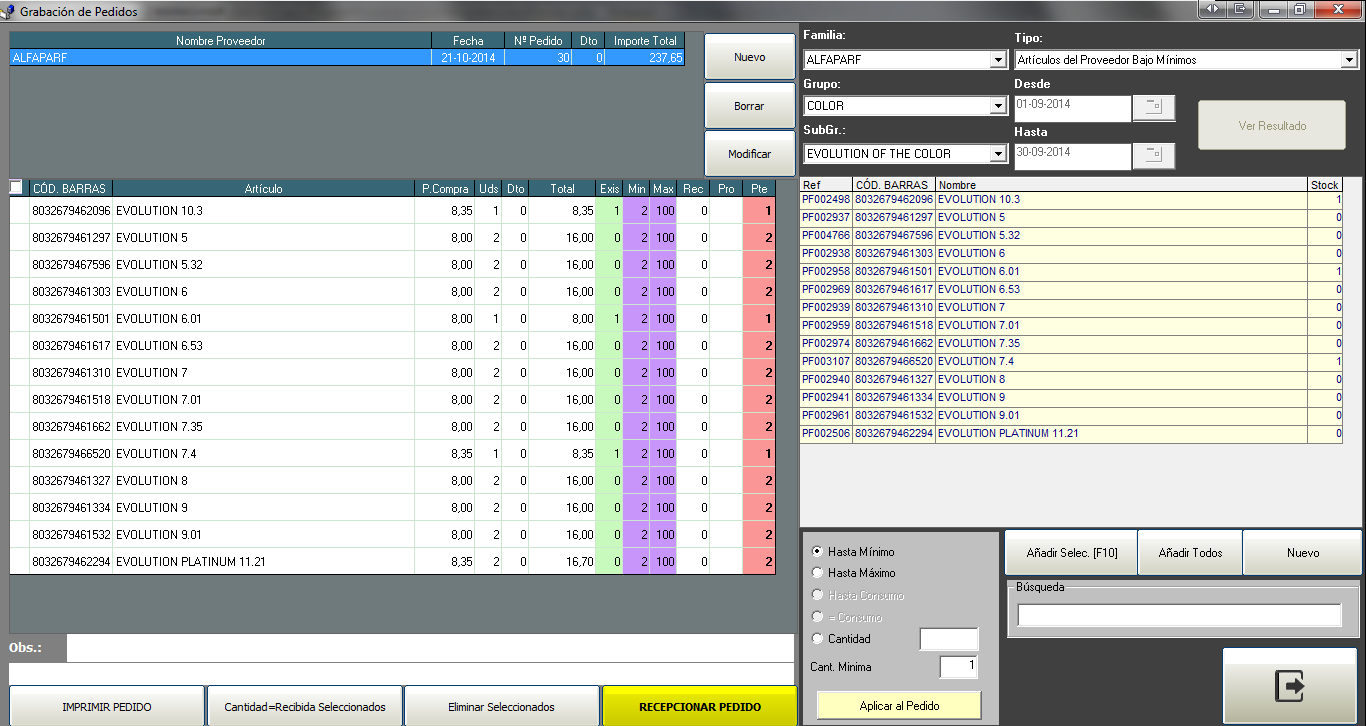Click the Fecha column header
The width and height of the screenshot is (1366, 726).
click(x=468, y=41)
